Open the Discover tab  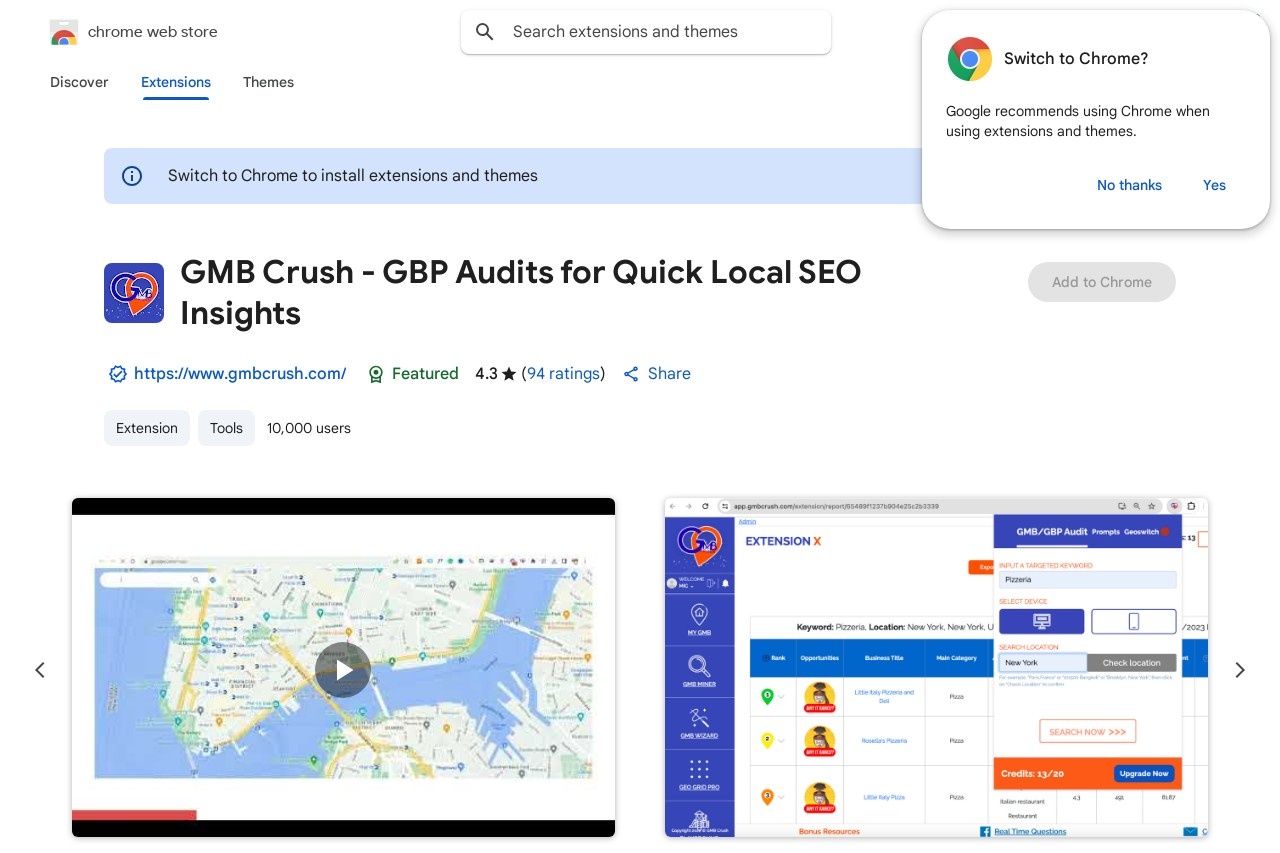pos(79,82)
